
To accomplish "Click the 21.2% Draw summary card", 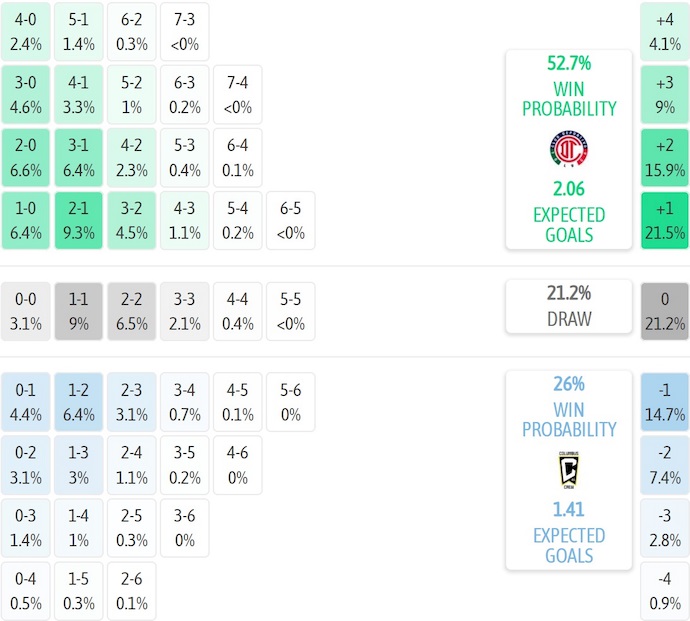I will pos(568,306).
